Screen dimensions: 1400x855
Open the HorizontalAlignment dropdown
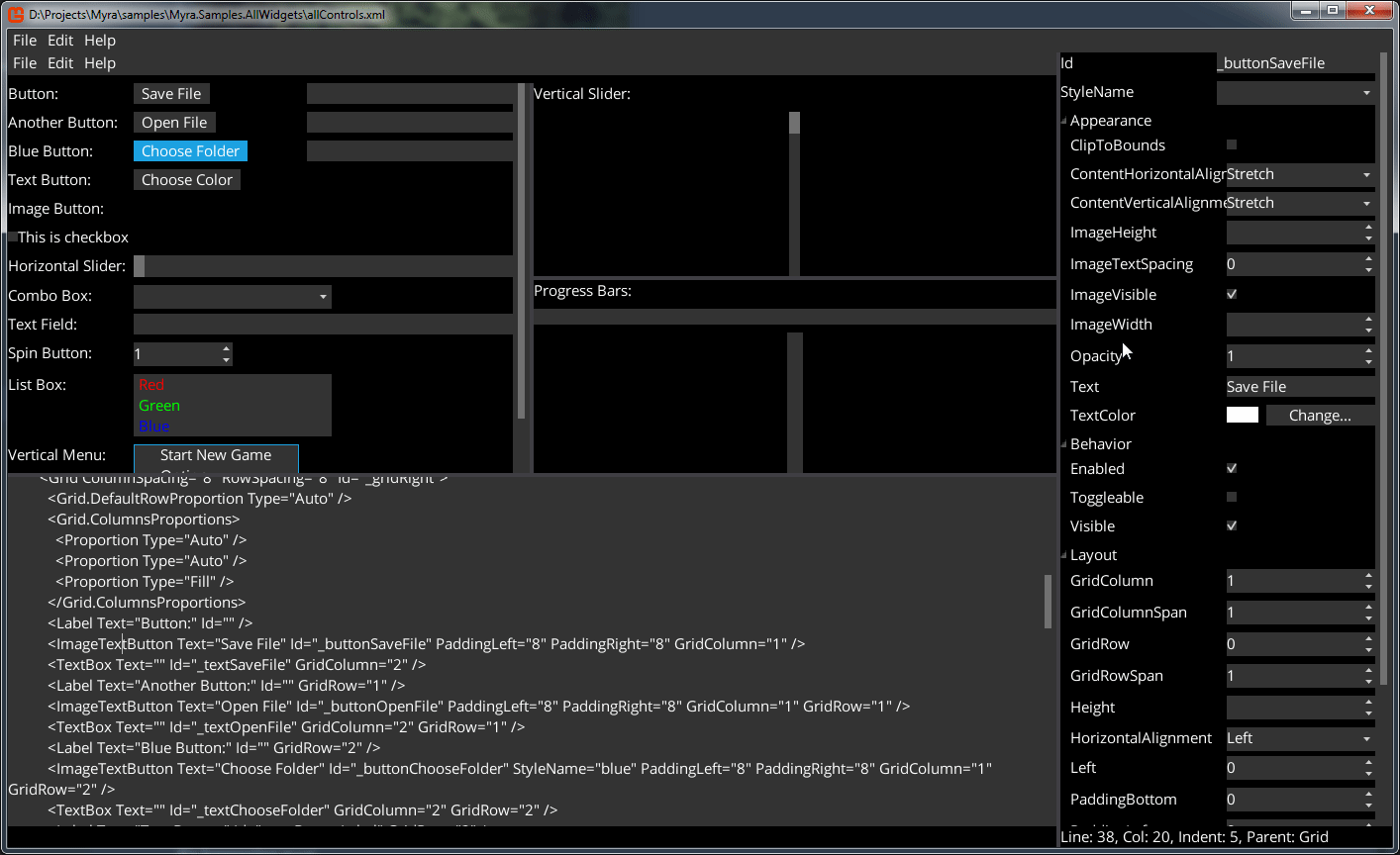tap(1366, 739)
